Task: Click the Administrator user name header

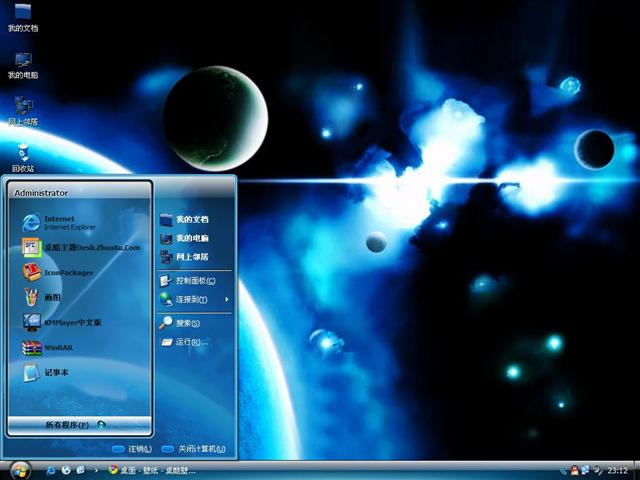Action: (41, 193)
